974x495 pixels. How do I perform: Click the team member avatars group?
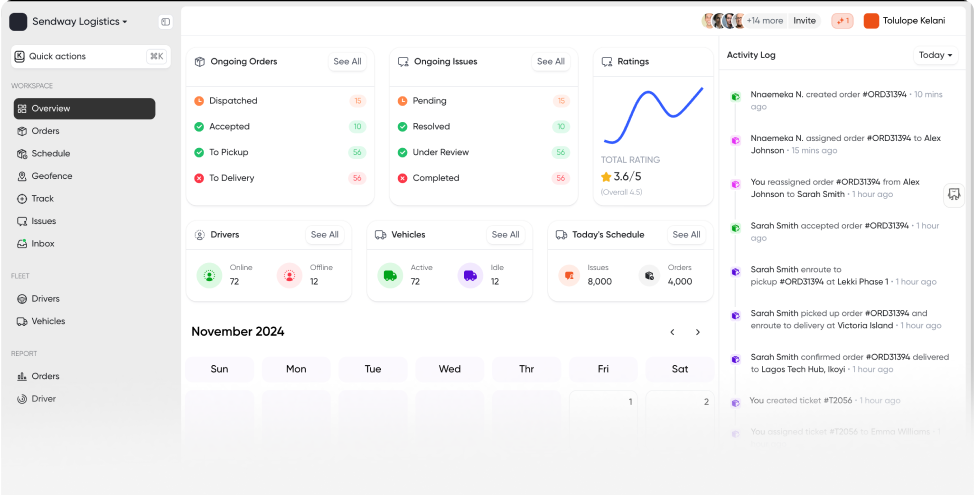[x=723, y=21]
